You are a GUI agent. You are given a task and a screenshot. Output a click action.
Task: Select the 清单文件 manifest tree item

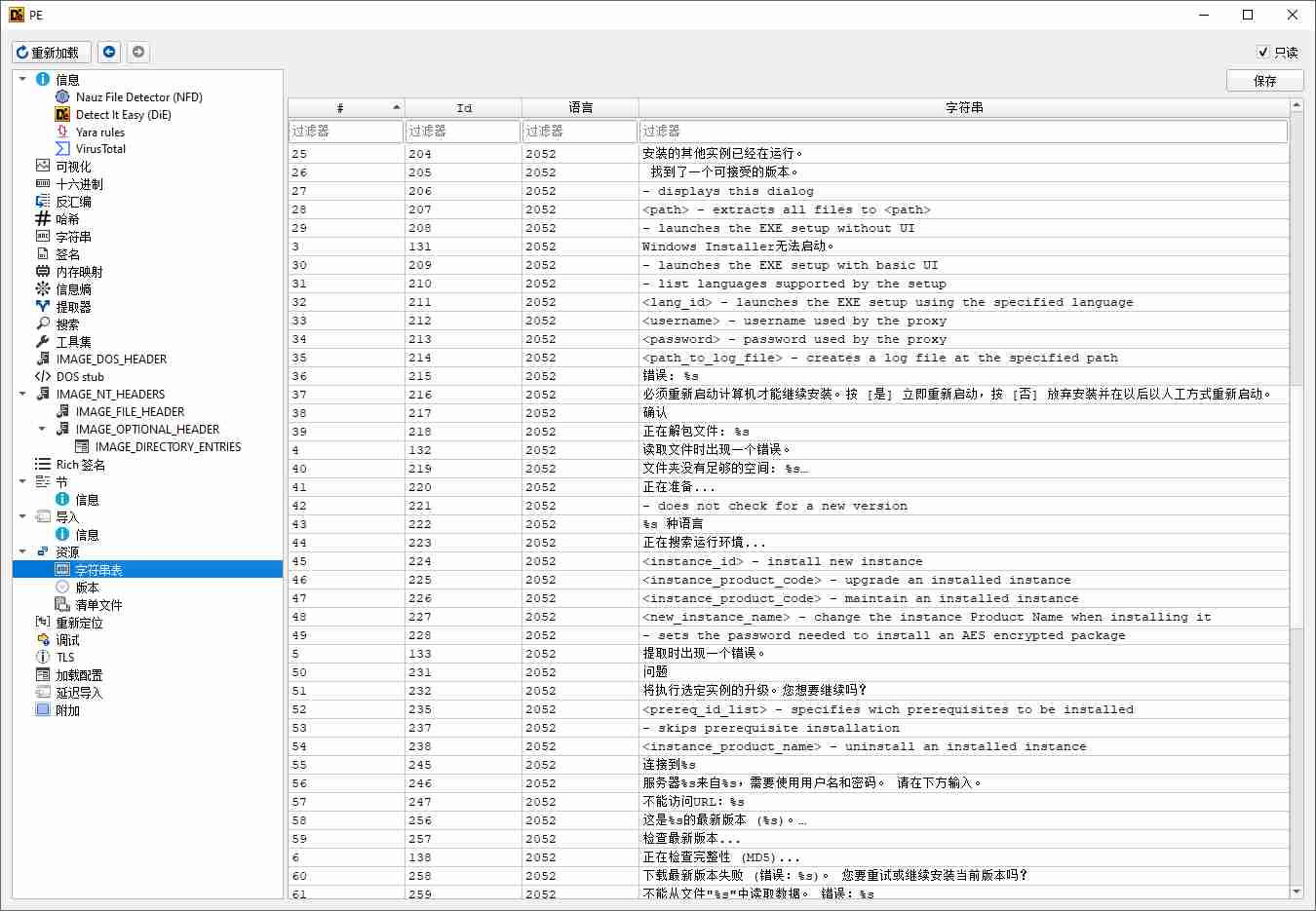click(98, 605)
